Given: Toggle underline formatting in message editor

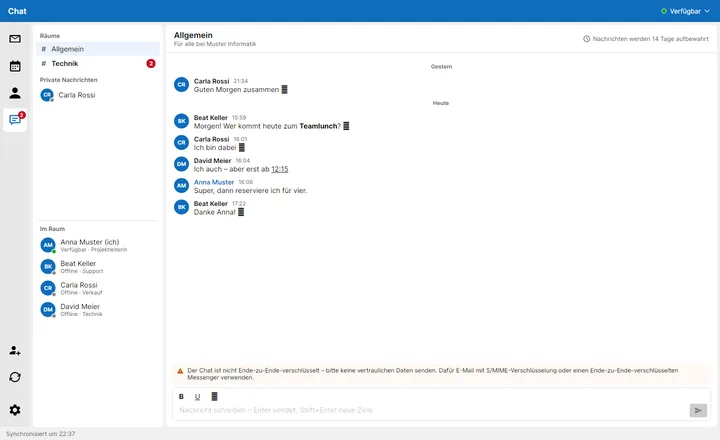Looking at the screenshot, I should (197, 396).
